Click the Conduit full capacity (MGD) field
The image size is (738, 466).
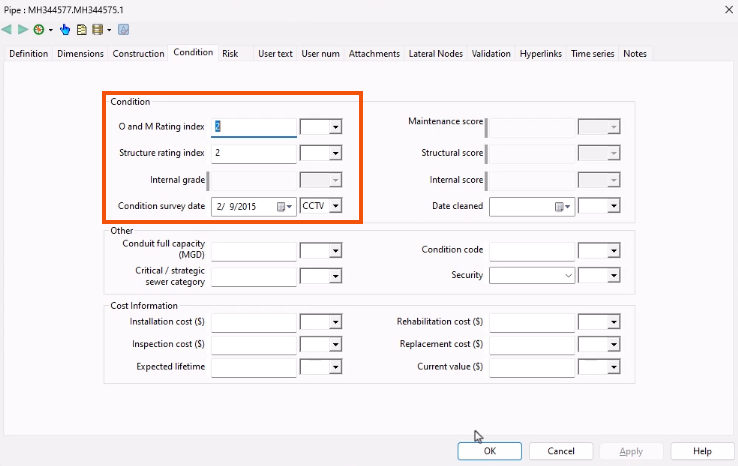click(254, 251)
